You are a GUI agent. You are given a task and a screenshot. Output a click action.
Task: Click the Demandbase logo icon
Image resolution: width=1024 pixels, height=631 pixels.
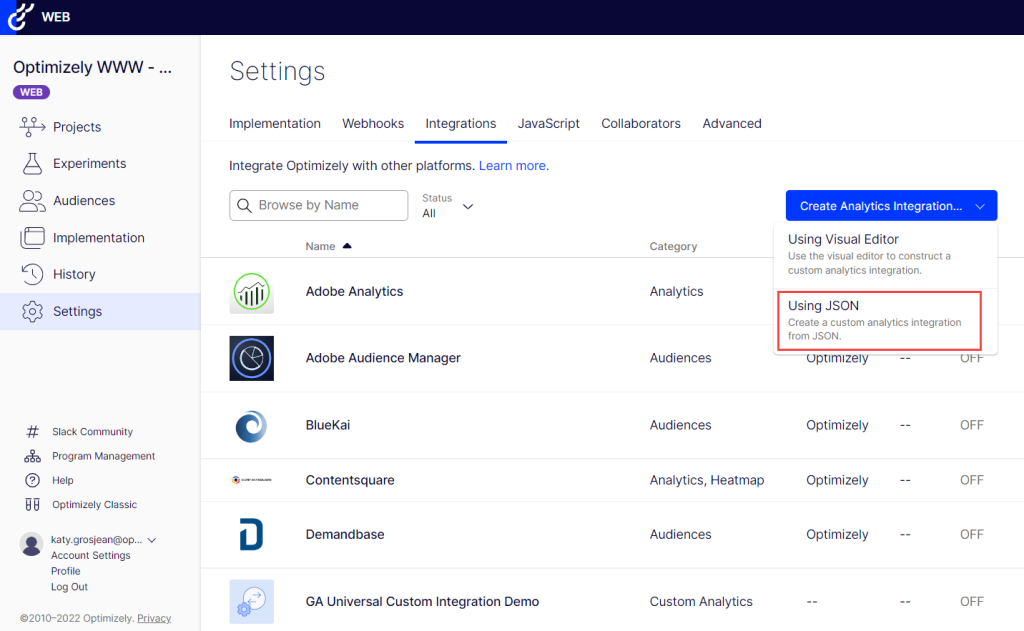251,534
